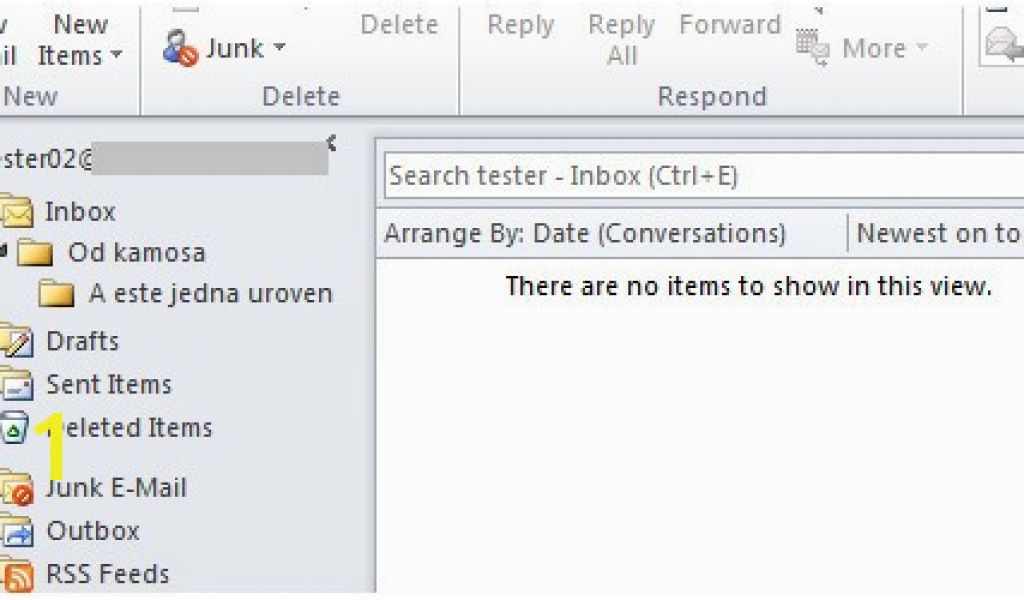
Task: Select the Outbox folder icon
Action: click(16, 531)
